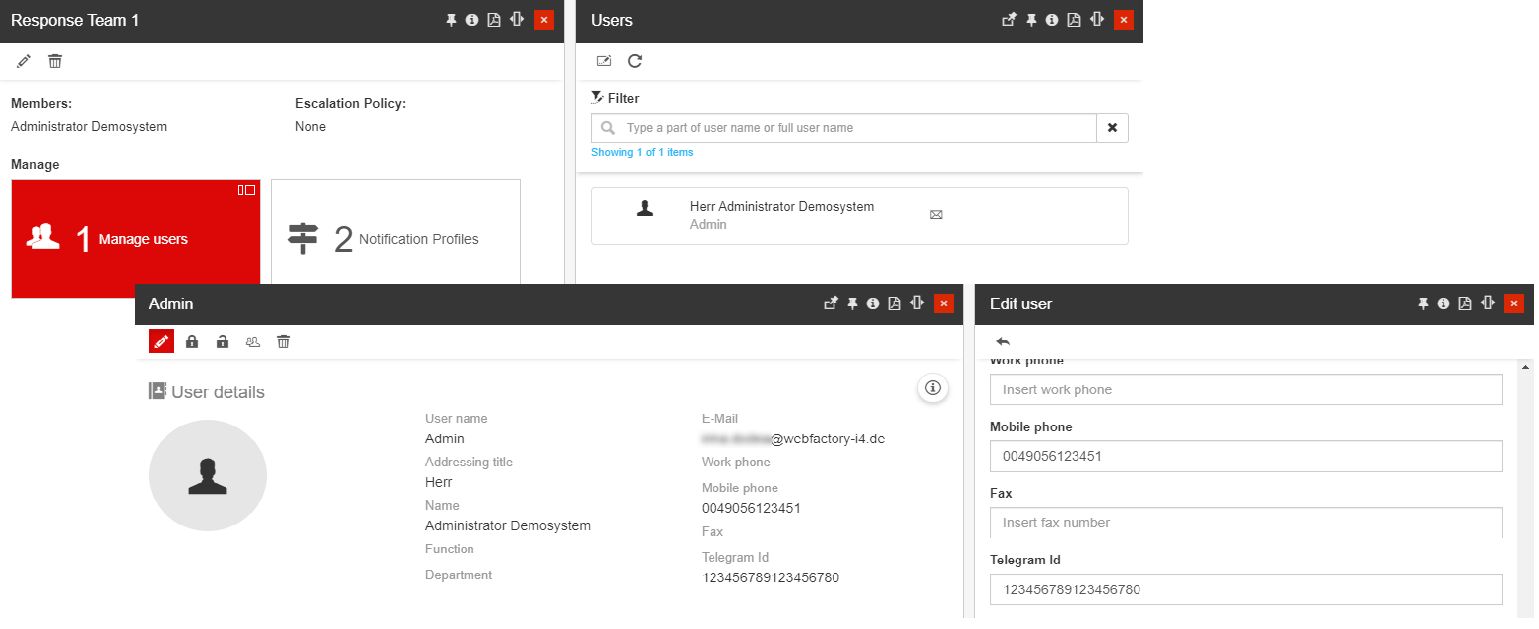Click the Mobile phone input field
Viewport: 1539px width, 629px height.
1245,456
